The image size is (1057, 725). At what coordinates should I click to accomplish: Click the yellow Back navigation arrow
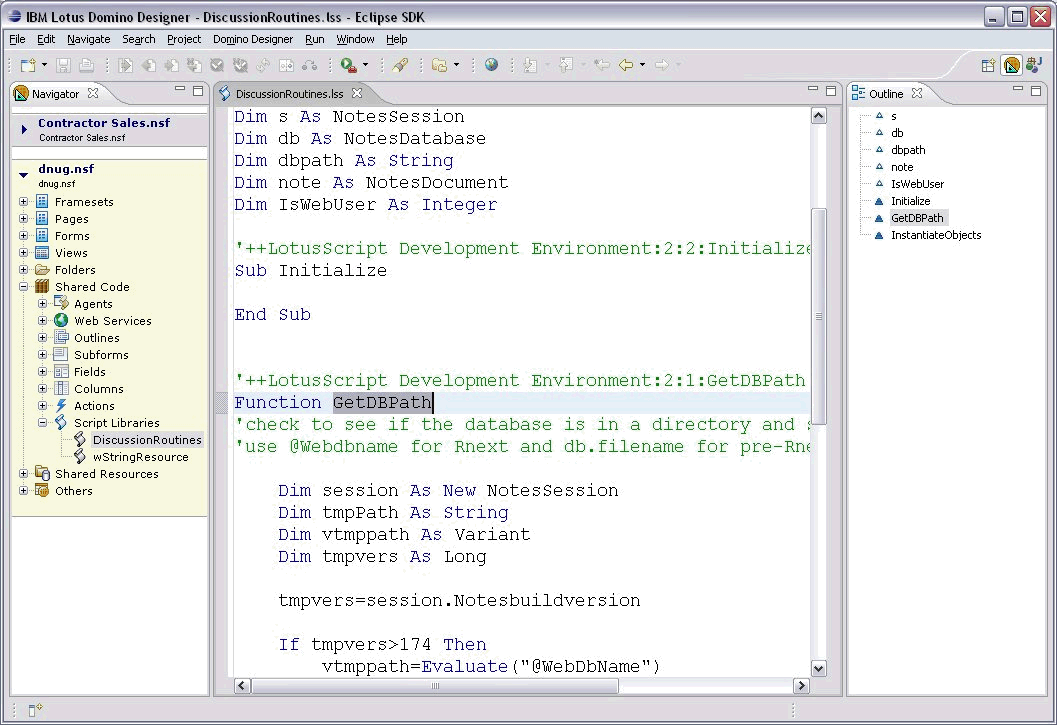point(626,65)
